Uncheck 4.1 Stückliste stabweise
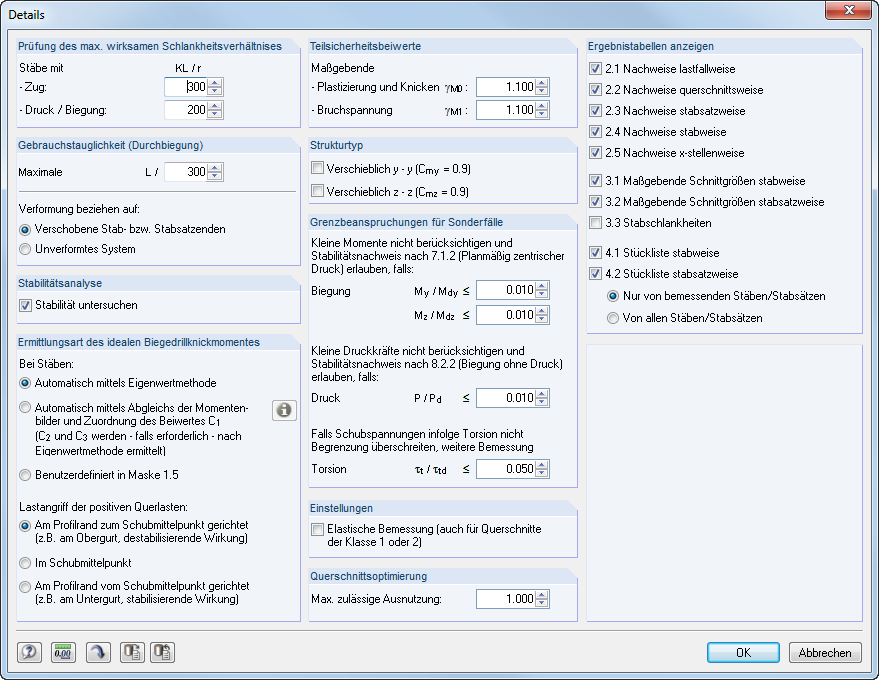Image resolution: width=879 pixels, height=680 pixels. click(595, 253)
